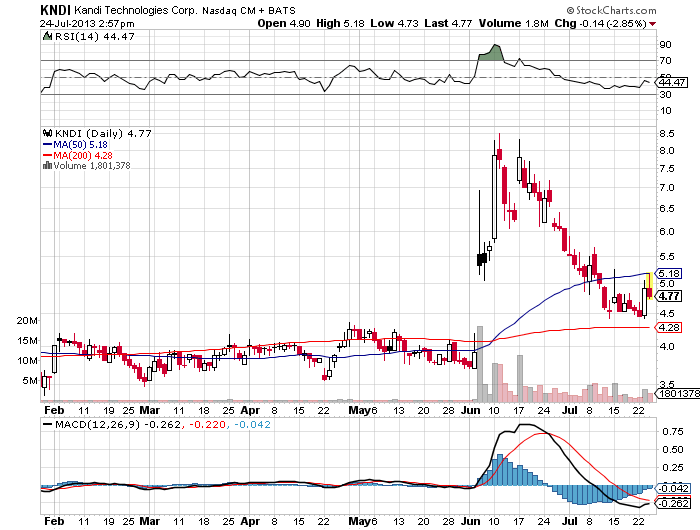Click the Volume bars legend icon
This screenshot has width=700, height=530.
(x=47, y=166)
